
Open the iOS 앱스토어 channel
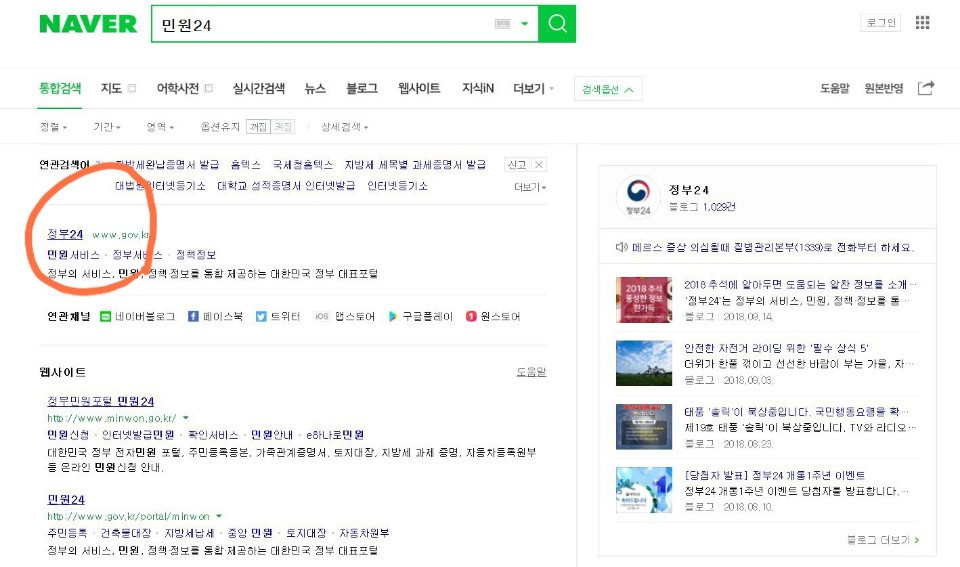[x=344, y=317]
